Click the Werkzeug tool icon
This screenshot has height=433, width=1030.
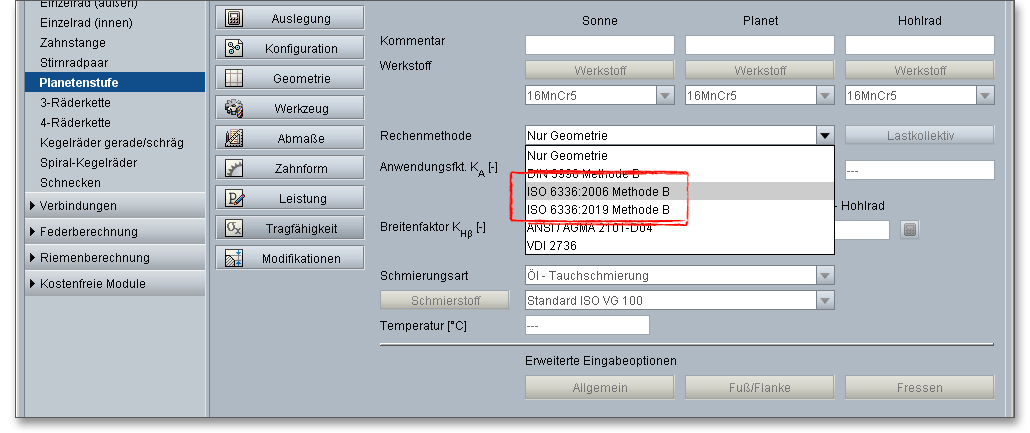click(x=234, y=108)
